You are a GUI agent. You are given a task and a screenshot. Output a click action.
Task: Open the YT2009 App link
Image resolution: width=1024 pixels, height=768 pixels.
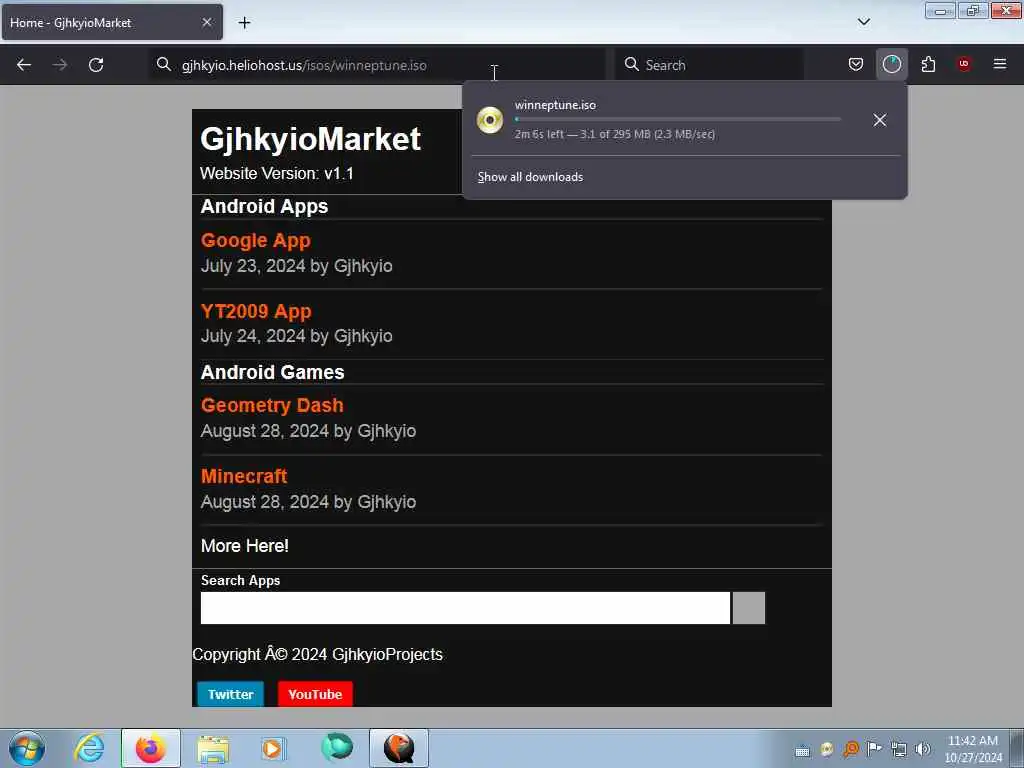[256, 312]
